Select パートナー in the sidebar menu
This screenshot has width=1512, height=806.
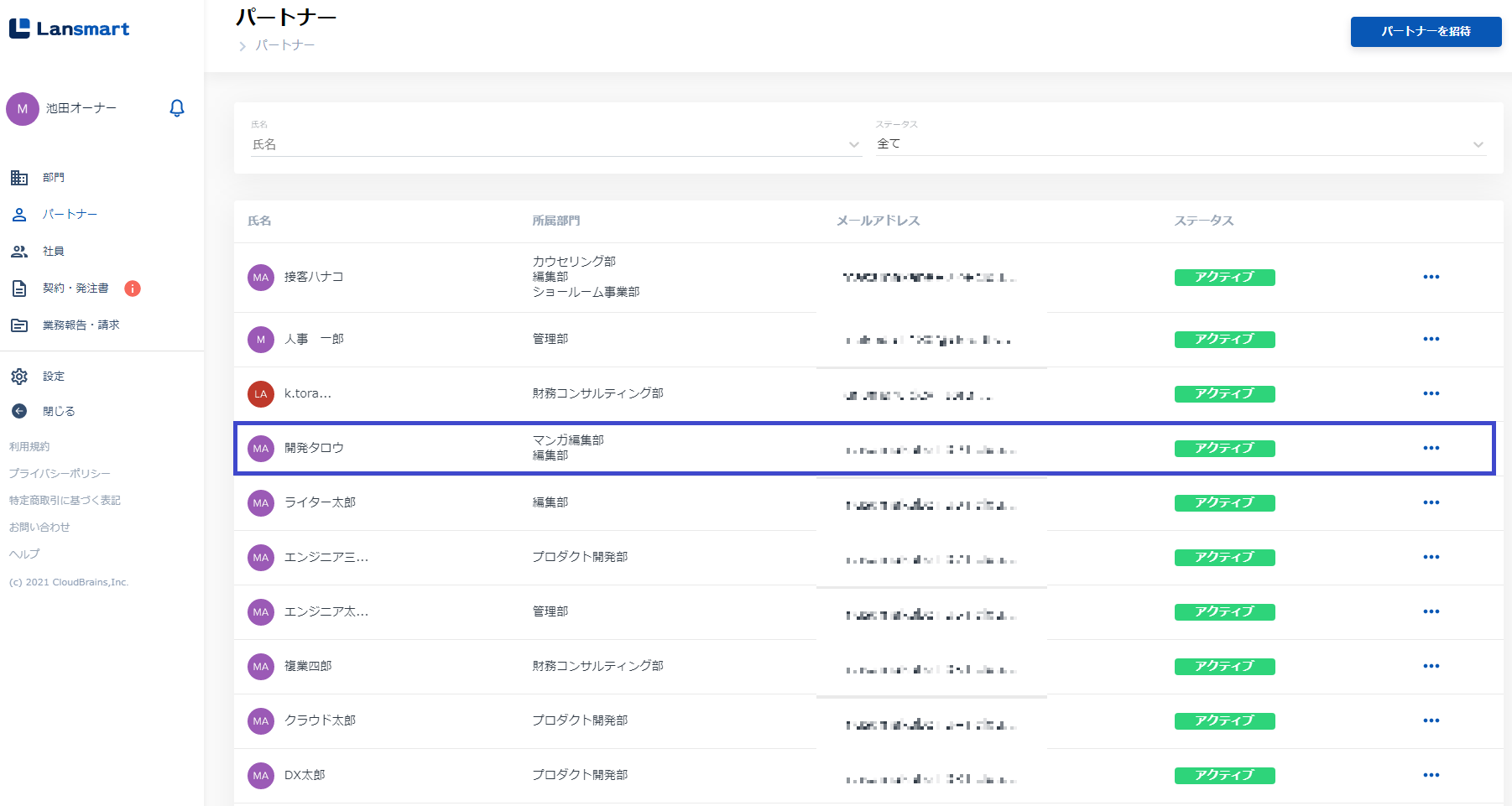[70, 215]
